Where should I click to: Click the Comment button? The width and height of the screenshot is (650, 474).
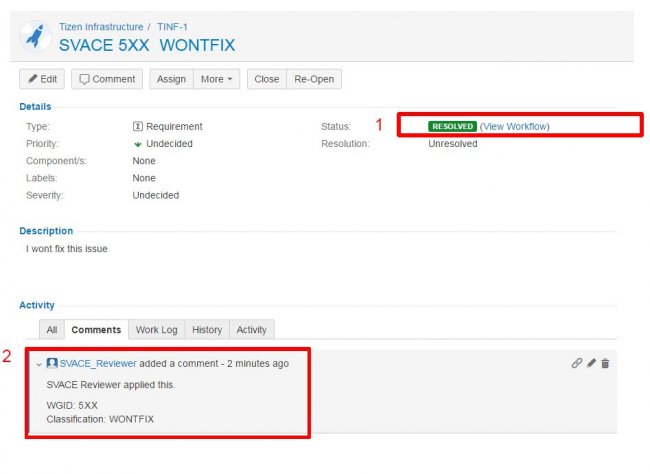point(107,79)
